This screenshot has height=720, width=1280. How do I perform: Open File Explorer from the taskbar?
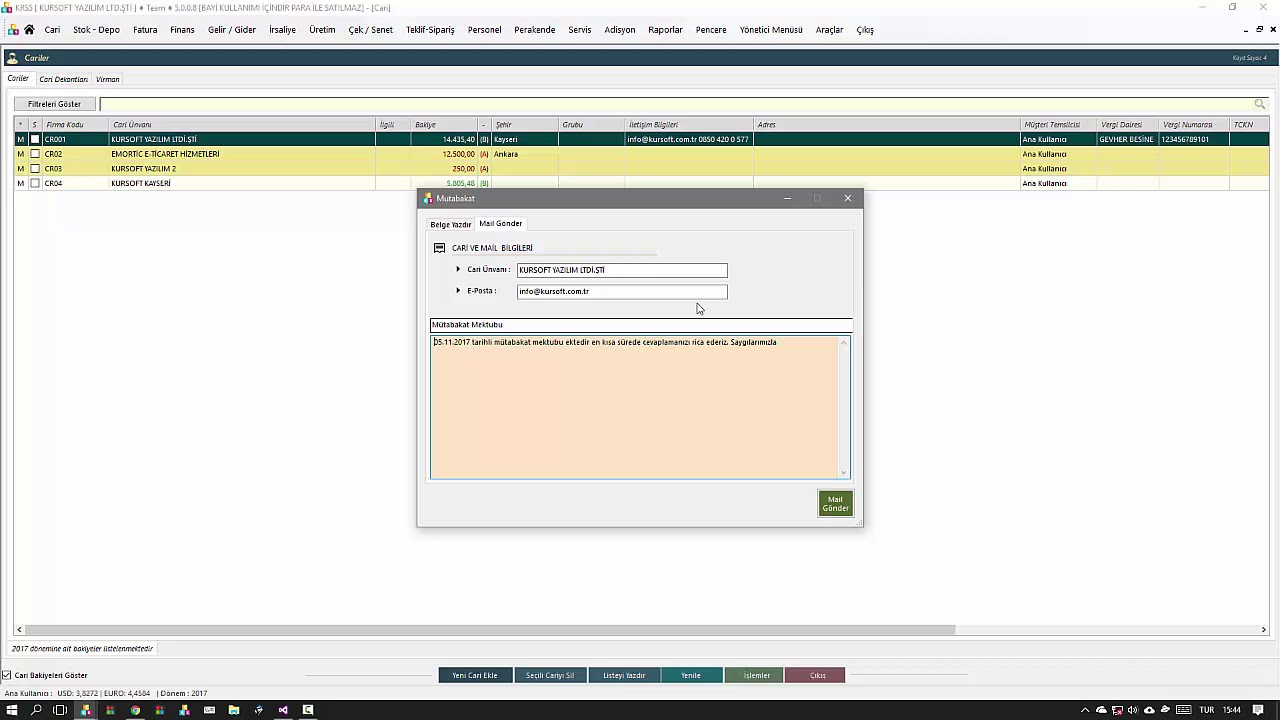click(x=234, y=710)
